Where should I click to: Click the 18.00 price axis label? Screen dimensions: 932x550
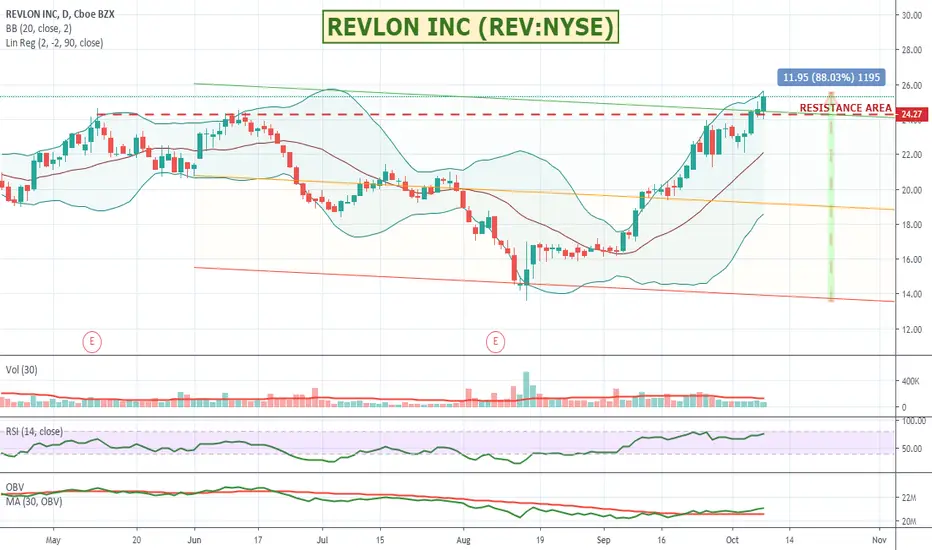tap(911, 225)
